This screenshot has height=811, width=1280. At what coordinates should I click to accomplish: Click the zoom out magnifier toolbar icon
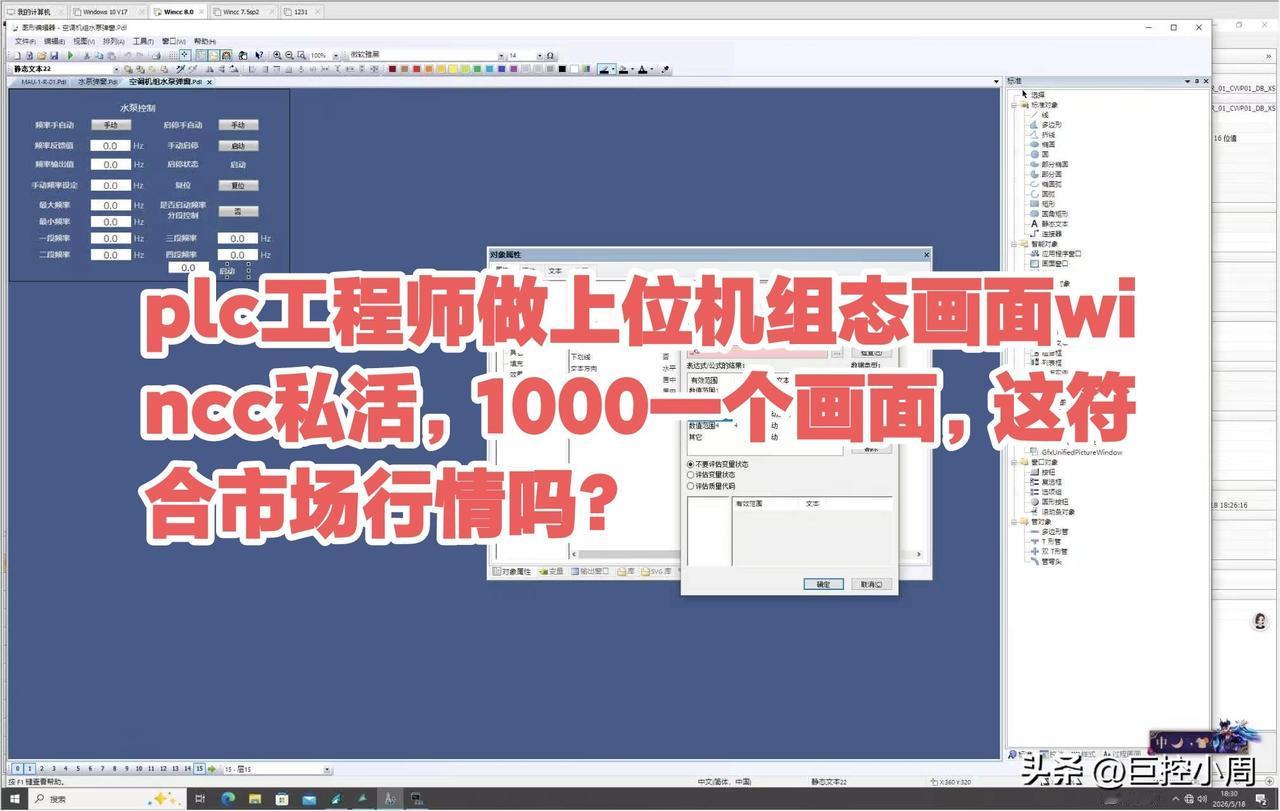pyautogui.click(x=289, y=56)
